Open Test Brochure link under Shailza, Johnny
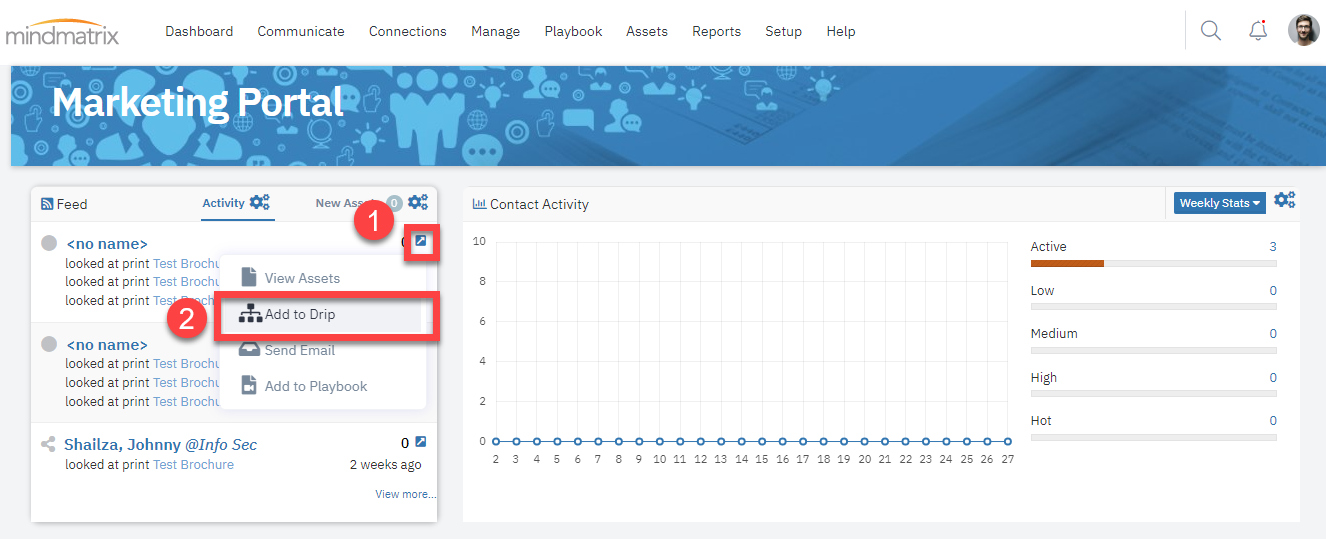 coord(193,464)
